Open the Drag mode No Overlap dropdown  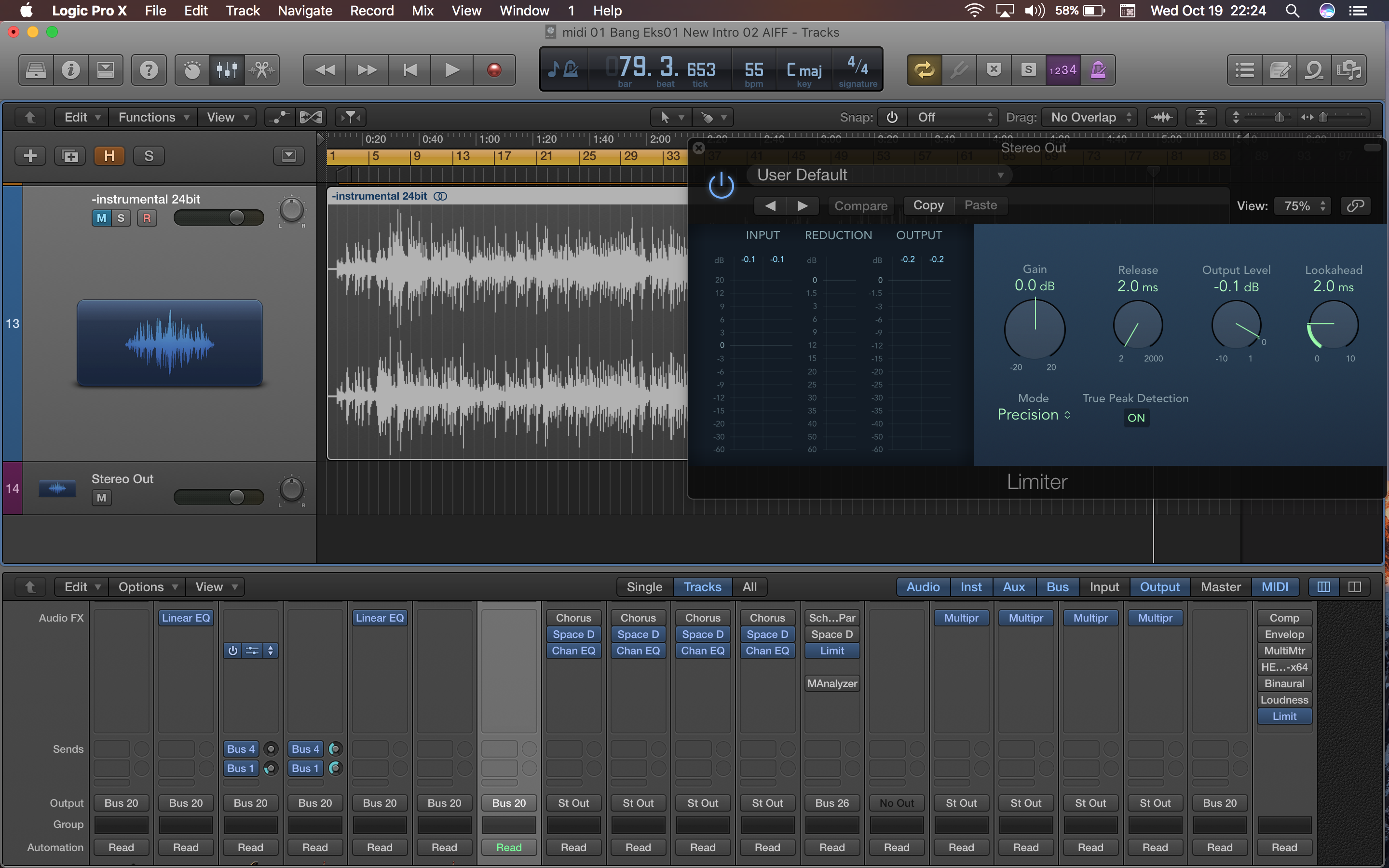coord(1089,117)
